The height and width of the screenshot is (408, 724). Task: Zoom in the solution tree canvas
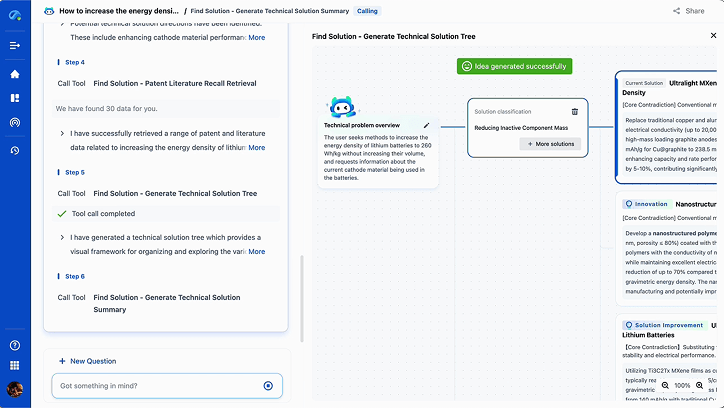699,385
